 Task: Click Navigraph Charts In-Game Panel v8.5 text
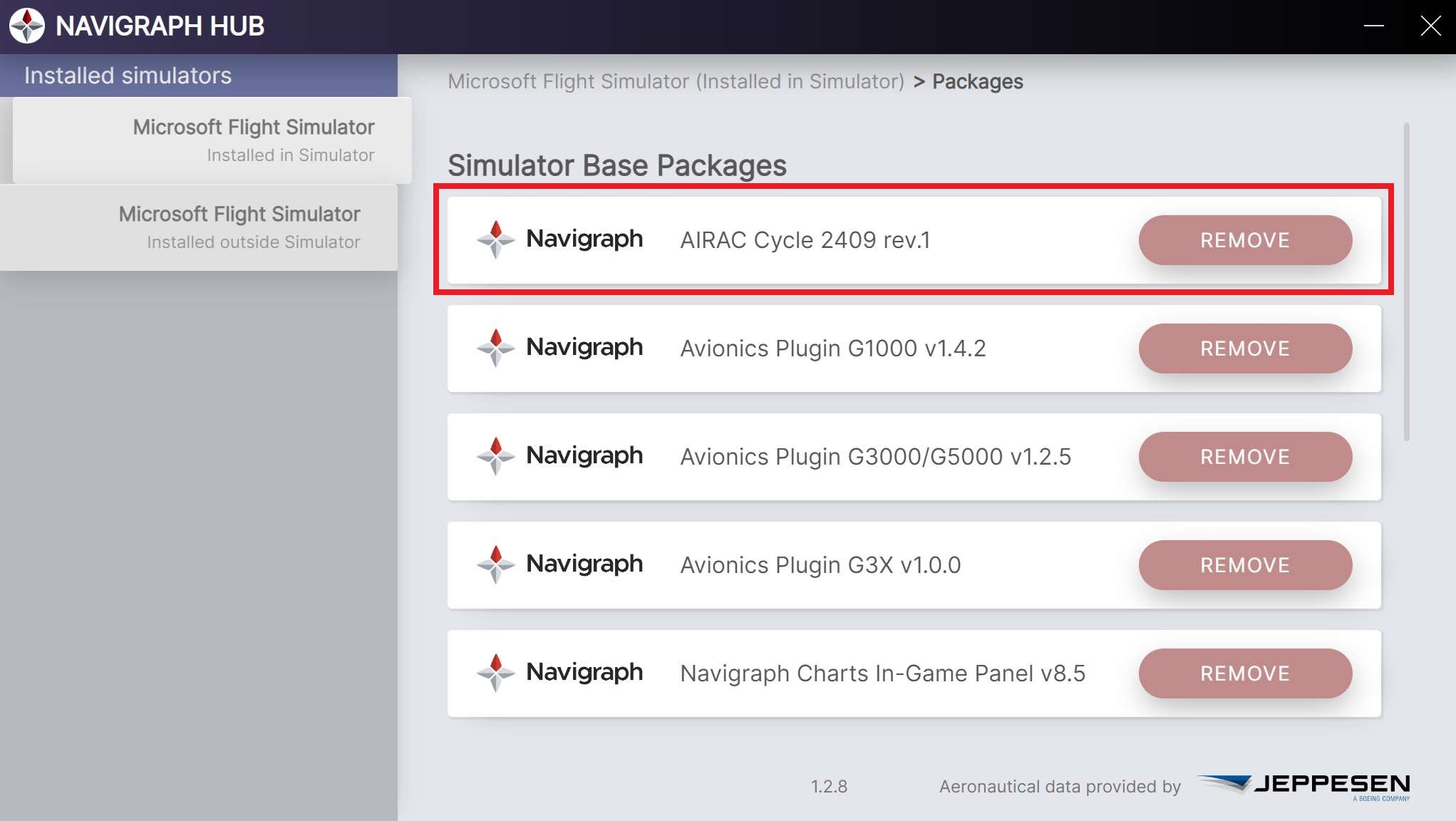pyautogui.click(x=883, y=673)
